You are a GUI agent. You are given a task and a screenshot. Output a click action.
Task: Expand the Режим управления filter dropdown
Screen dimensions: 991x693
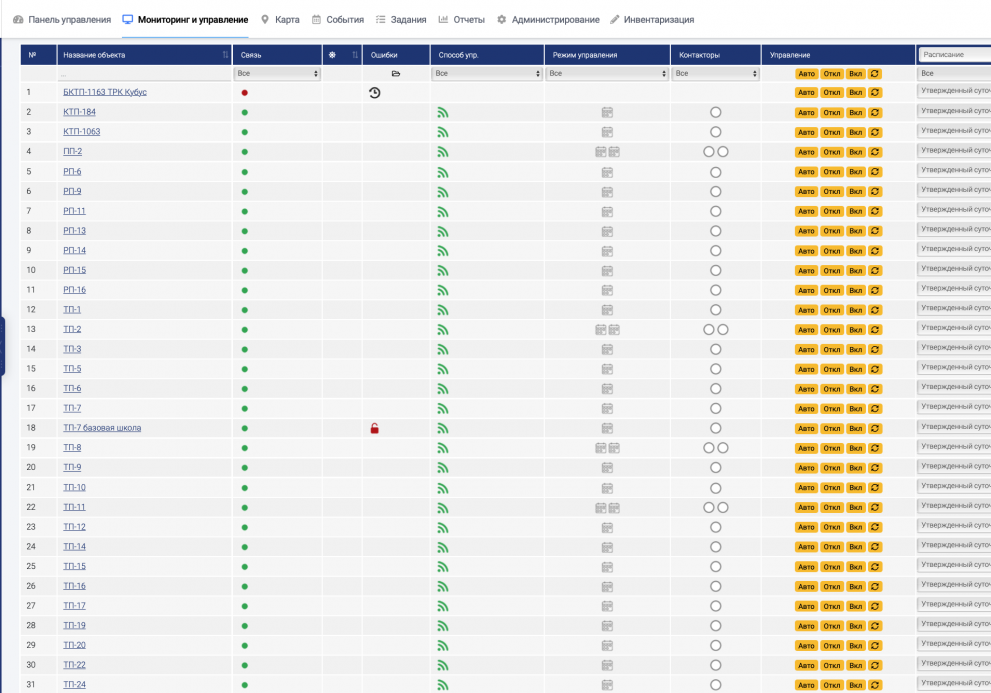(607, 74)
